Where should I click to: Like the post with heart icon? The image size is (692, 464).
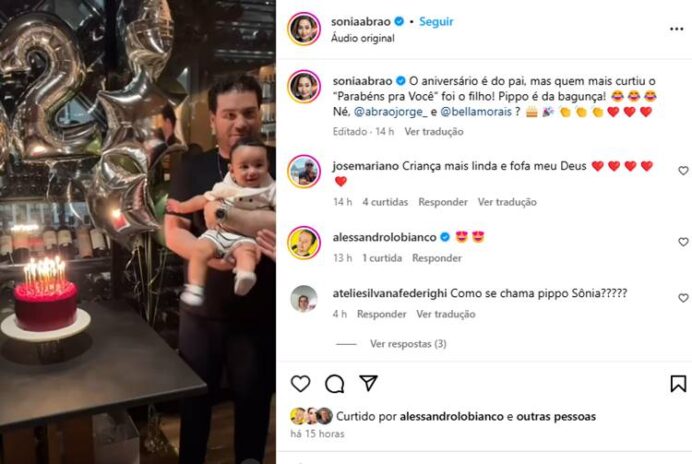click(301, 384)
